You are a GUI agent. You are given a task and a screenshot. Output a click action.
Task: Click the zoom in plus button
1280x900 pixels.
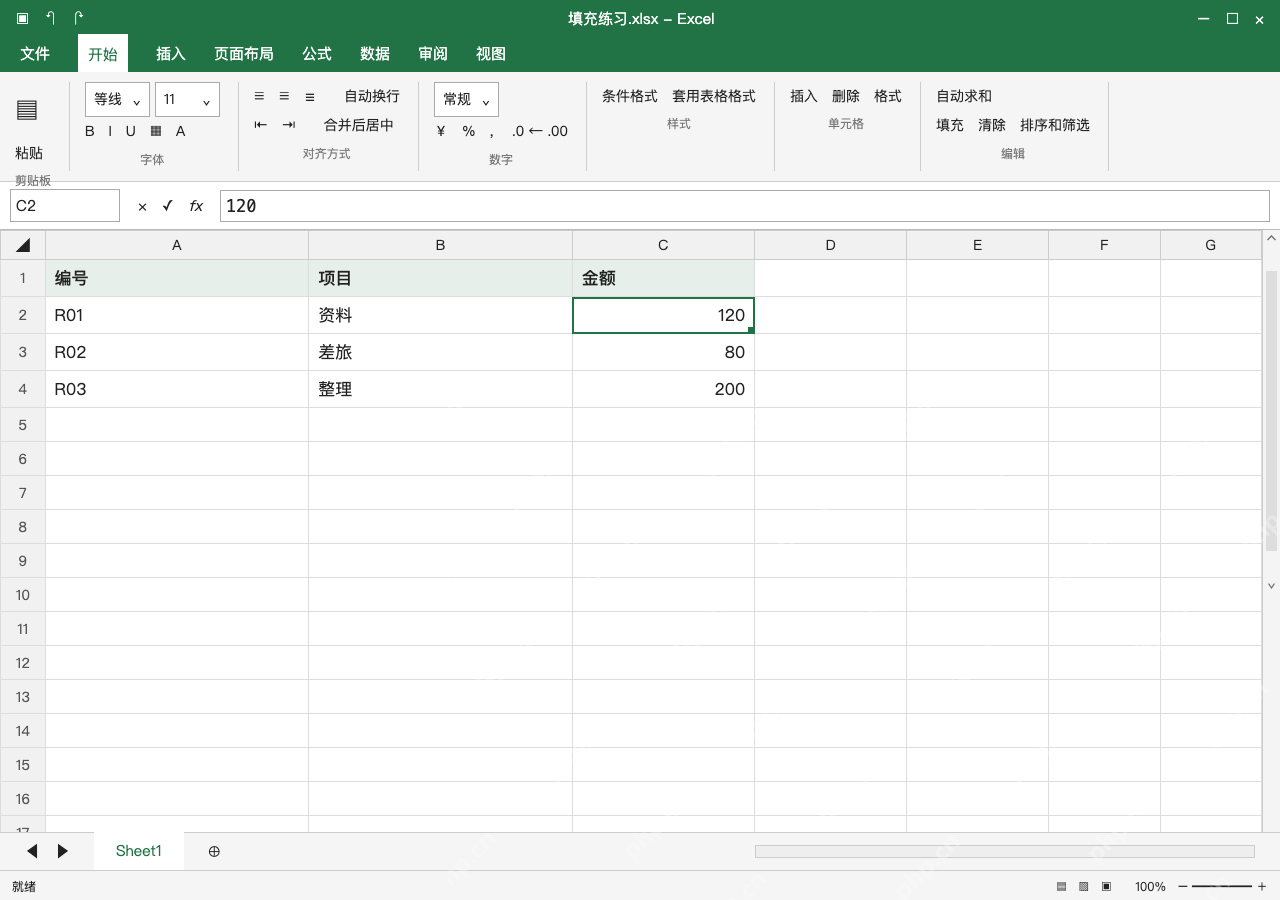(1262, 886)
